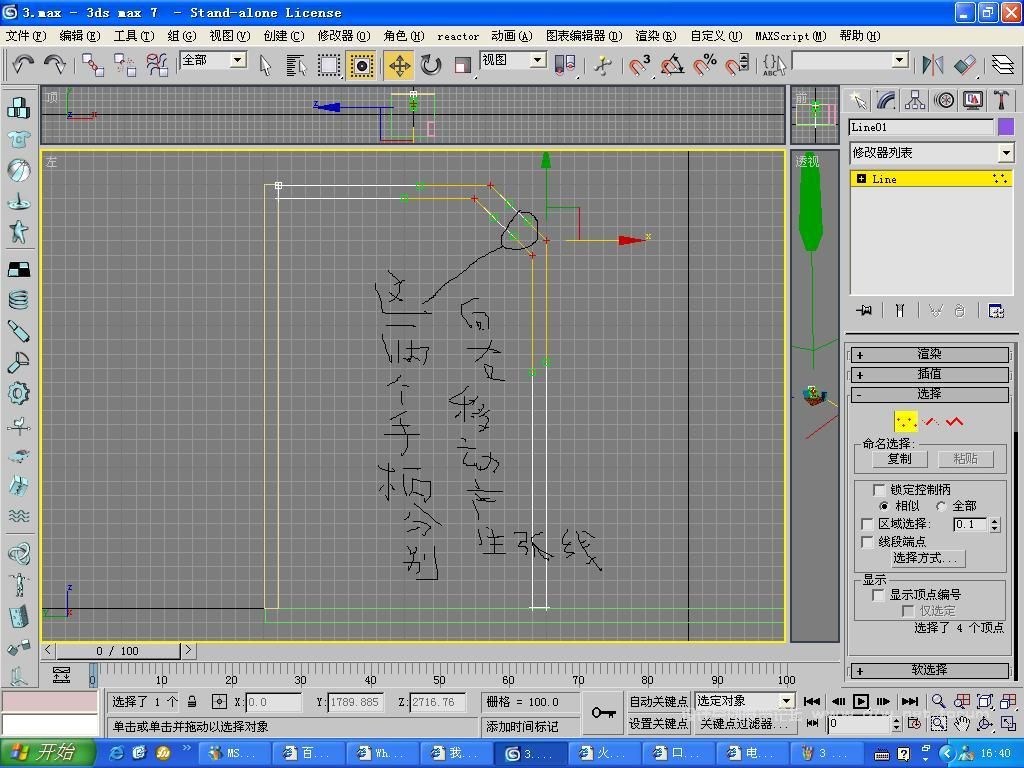Open the 修改器(O) menu
This screenshot has height=768, width=1024.
(x=344, y=36)
